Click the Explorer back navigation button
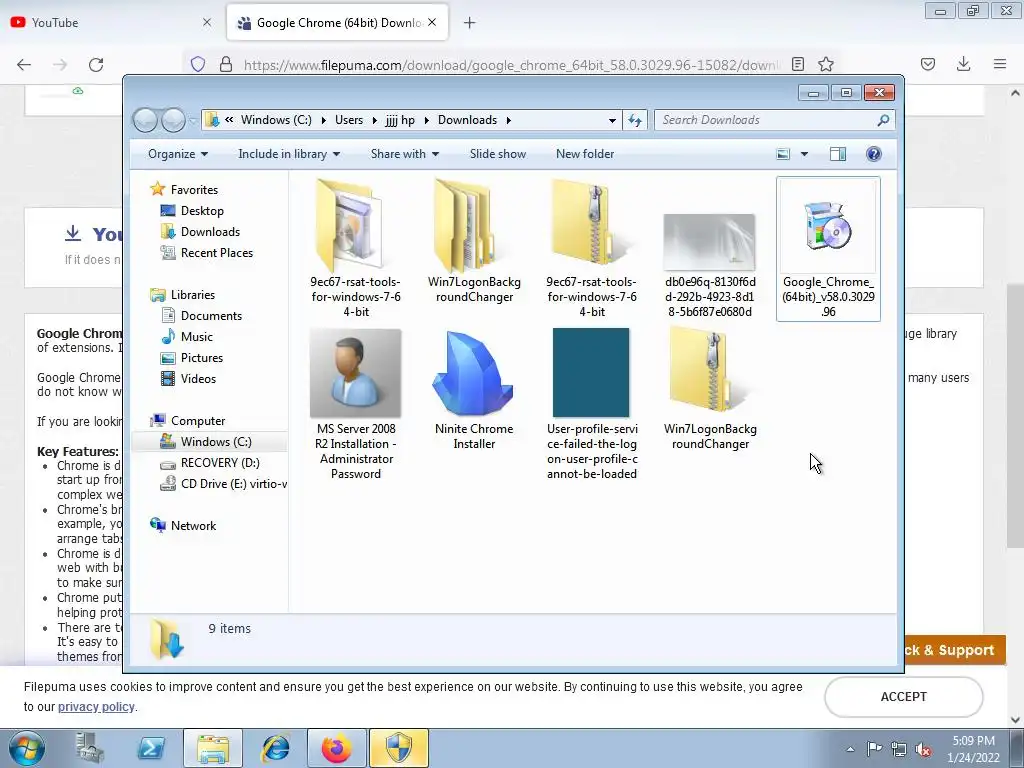Screen dimensions: 1024x768 pyautogui.click(x=145, y=120)
